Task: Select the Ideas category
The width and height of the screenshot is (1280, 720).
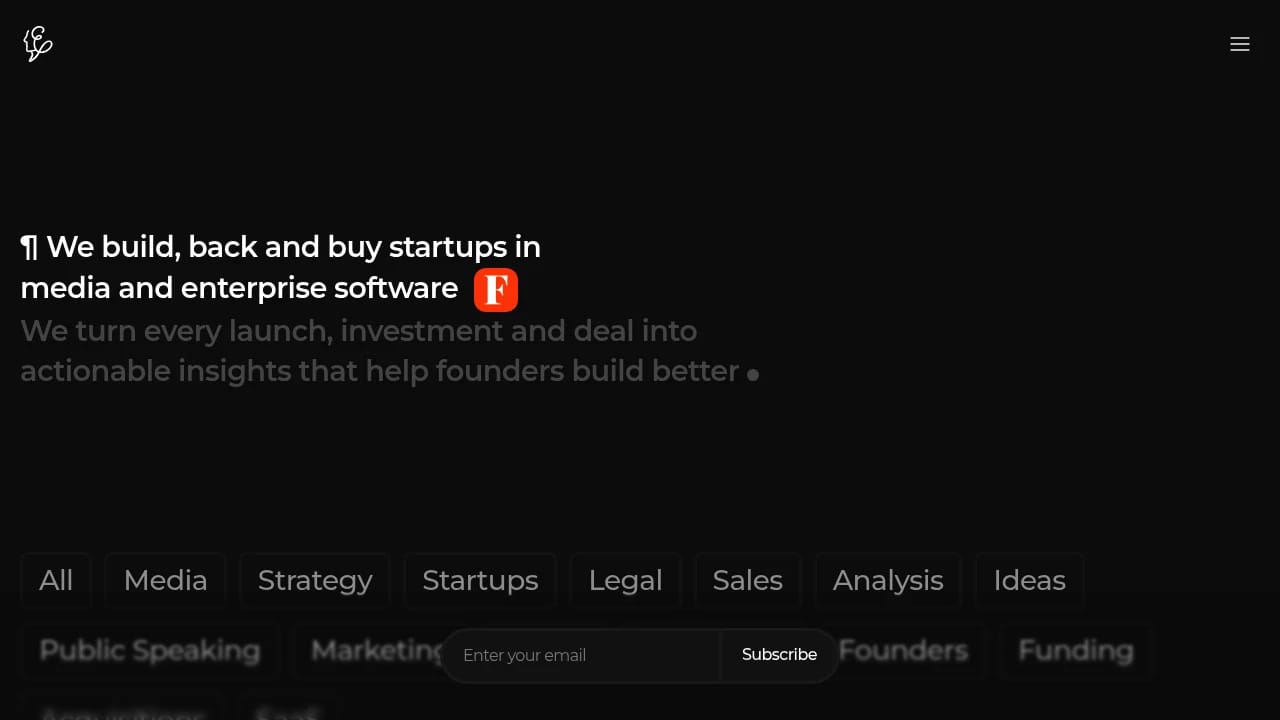Action: coord(1029,580)
